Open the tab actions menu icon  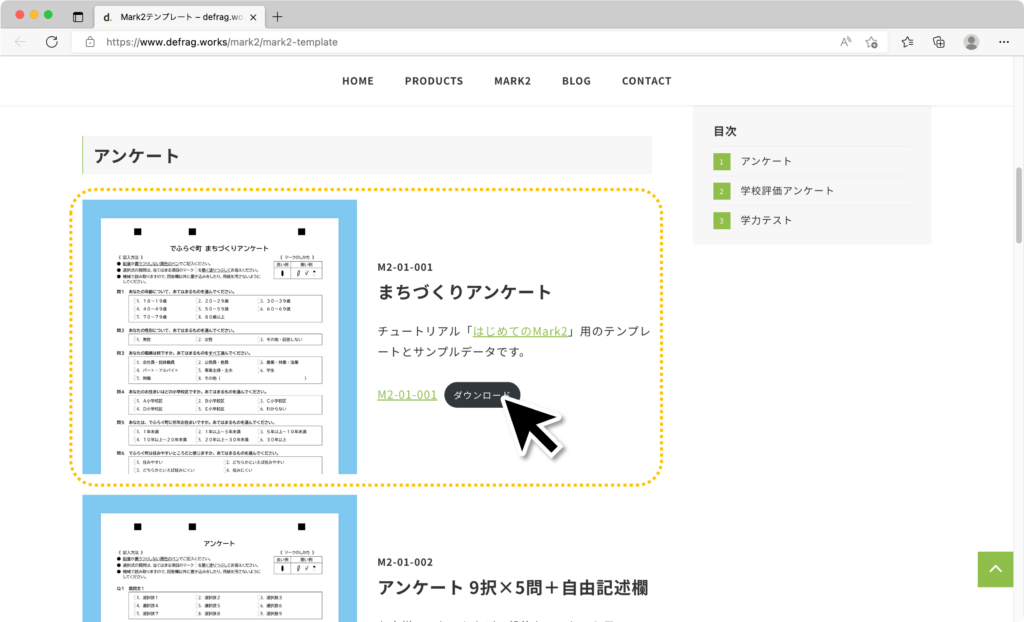78,17
